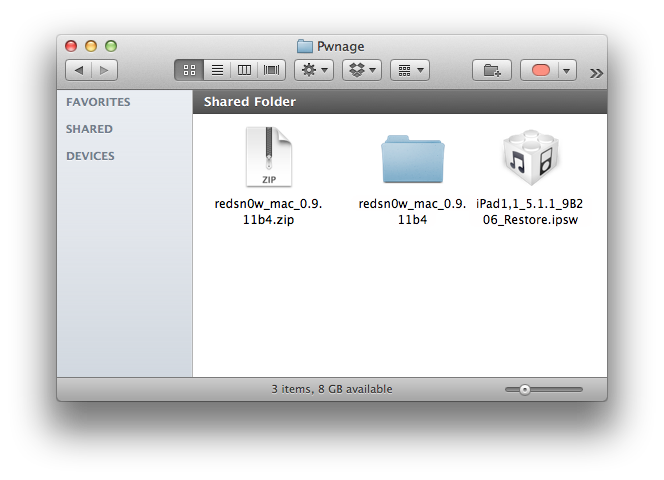Select the redsn0w_mac_0.9.11b4 folder icon
Screen dimensions: 664x480
click(x=411, y=159)
